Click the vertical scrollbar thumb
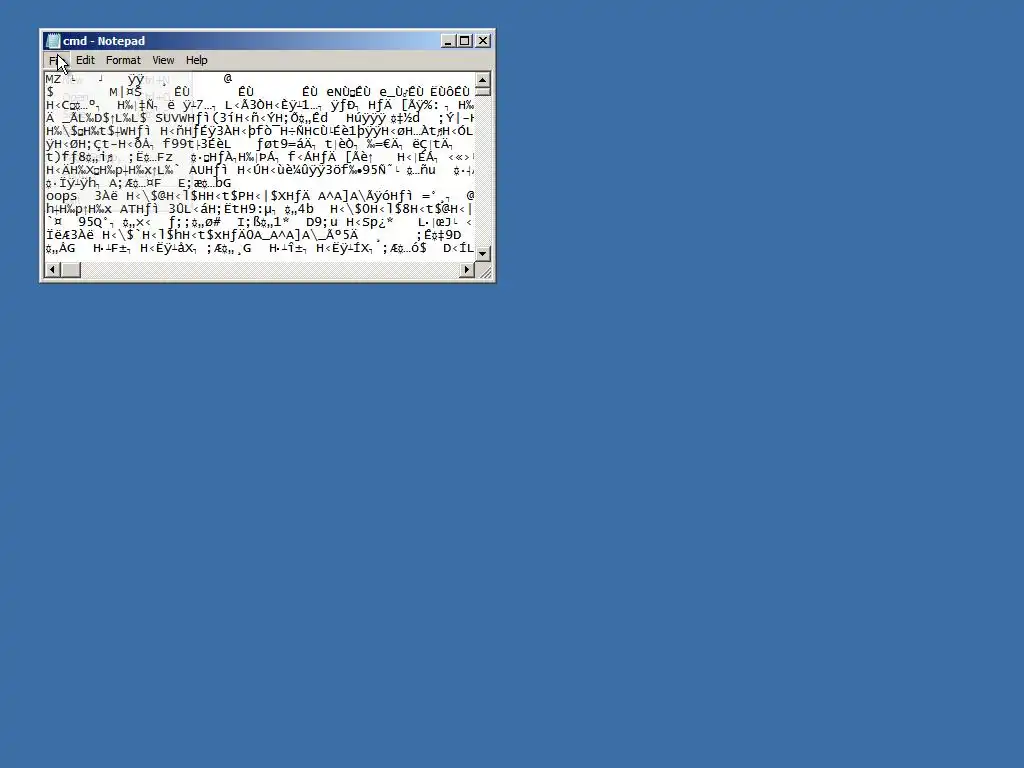Viewport: 1024px width, 768px height. pos(483,91)
